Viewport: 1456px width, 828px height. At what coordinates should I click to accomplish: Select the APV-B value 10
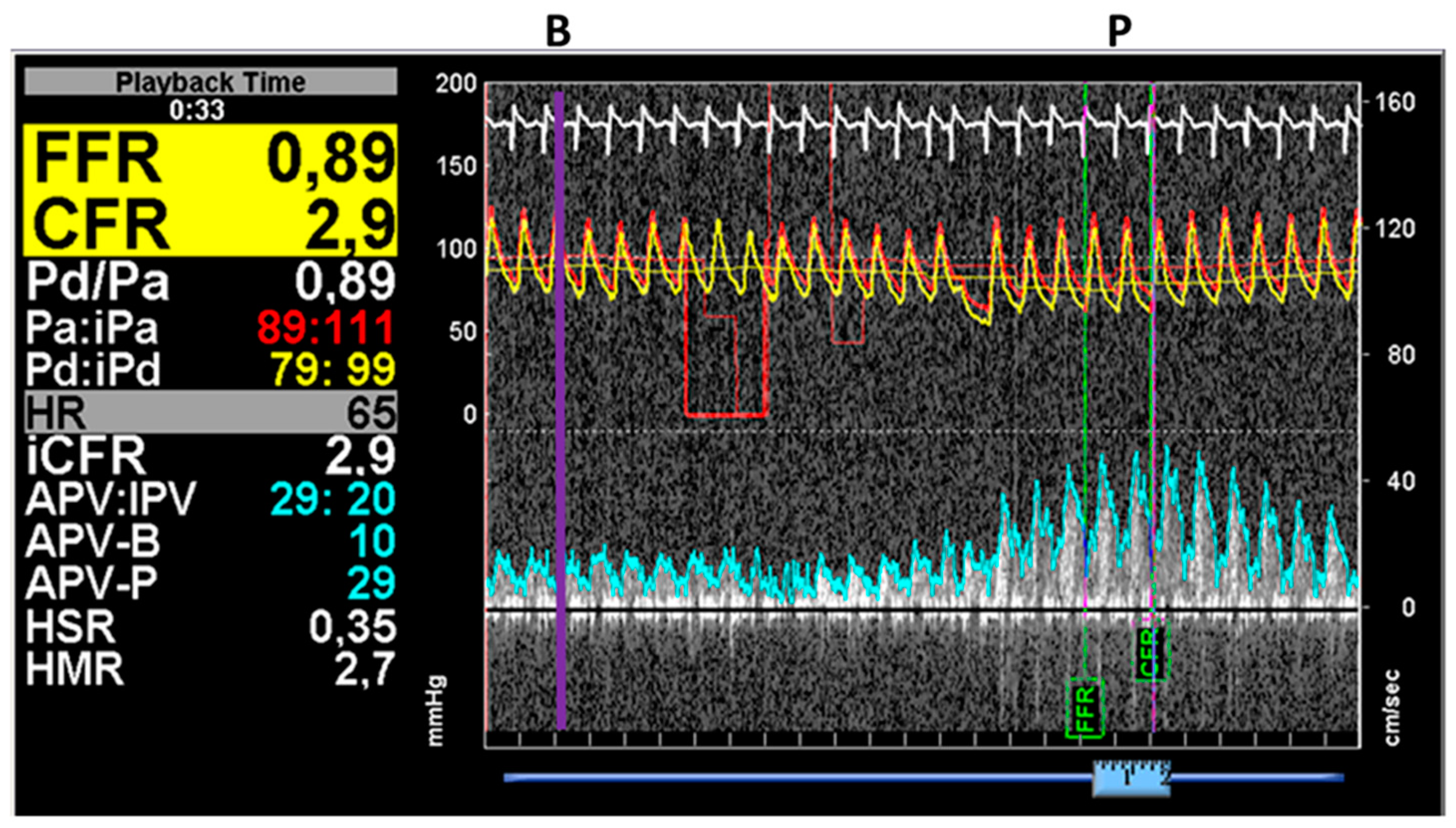click(x=373, y=540)
